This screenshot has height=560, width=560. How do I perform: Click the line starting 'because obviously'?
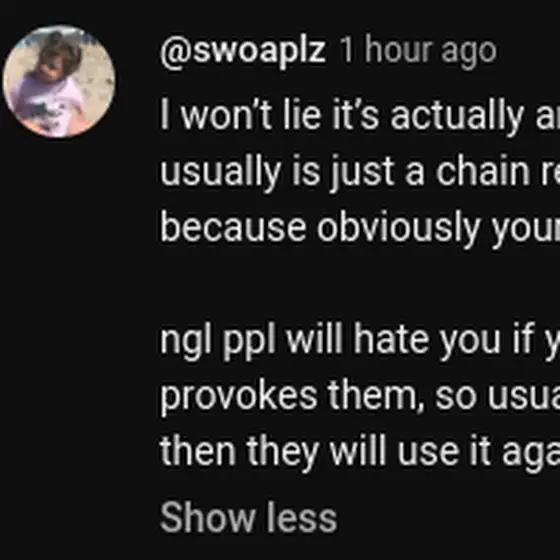click(x=360, y=228)
